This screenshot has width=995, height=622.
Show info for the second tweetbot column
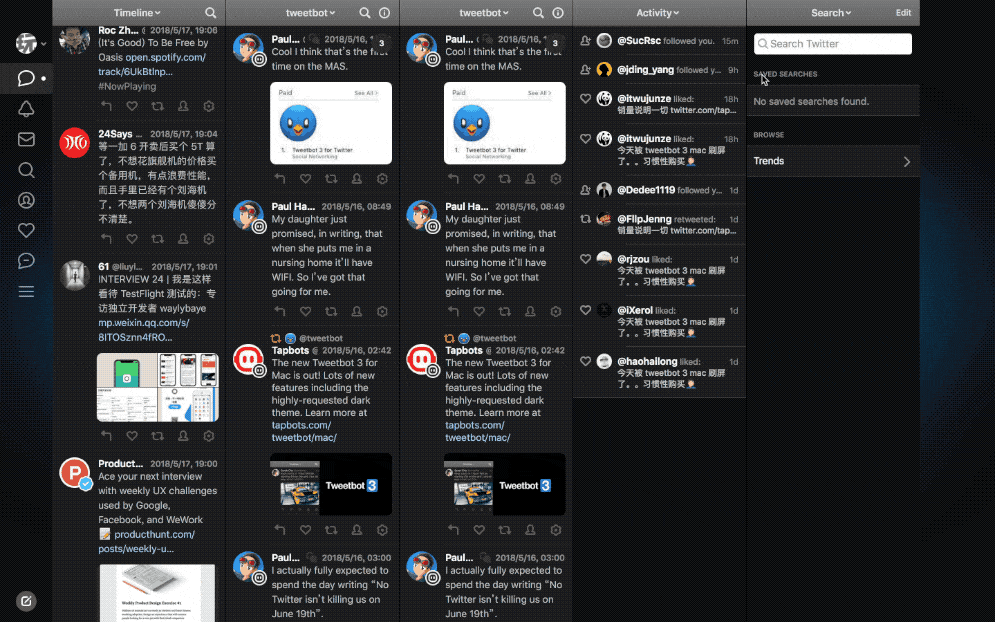point(558,13)
